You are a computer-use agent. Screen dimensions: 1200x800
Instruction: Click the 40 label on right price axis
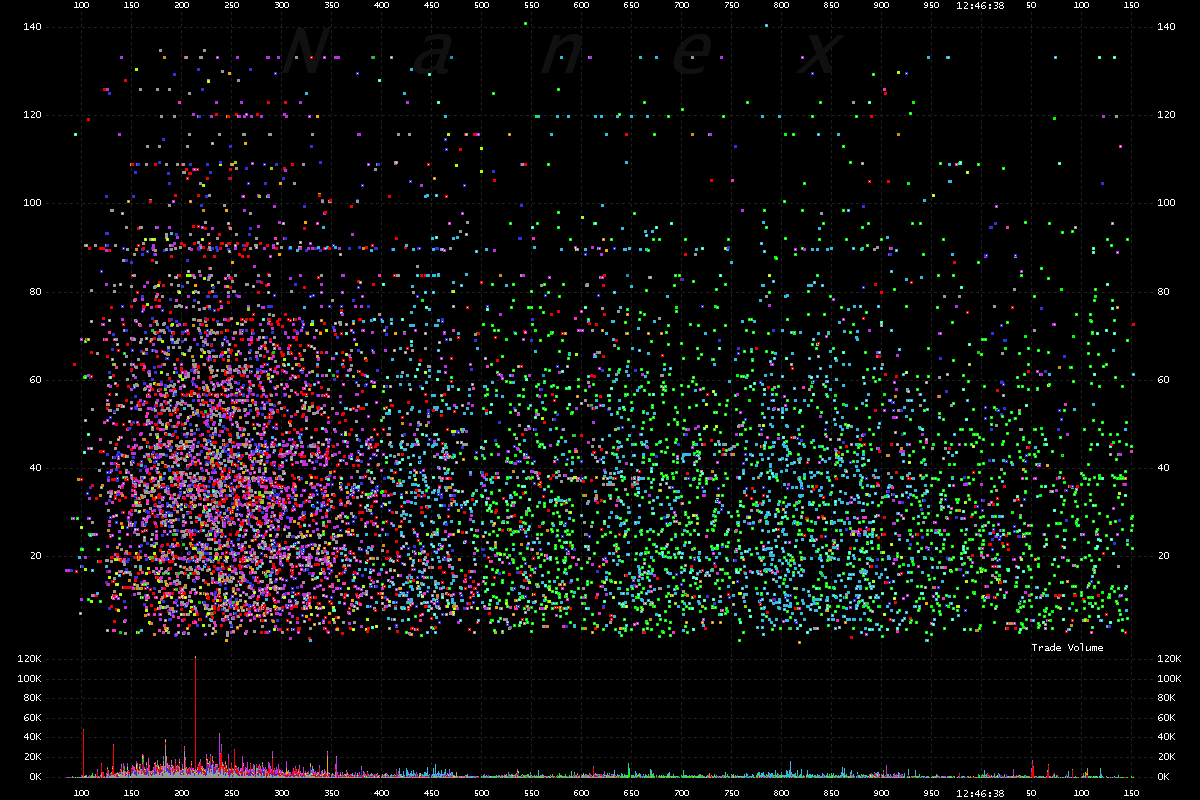click(x=1163, y=468)
